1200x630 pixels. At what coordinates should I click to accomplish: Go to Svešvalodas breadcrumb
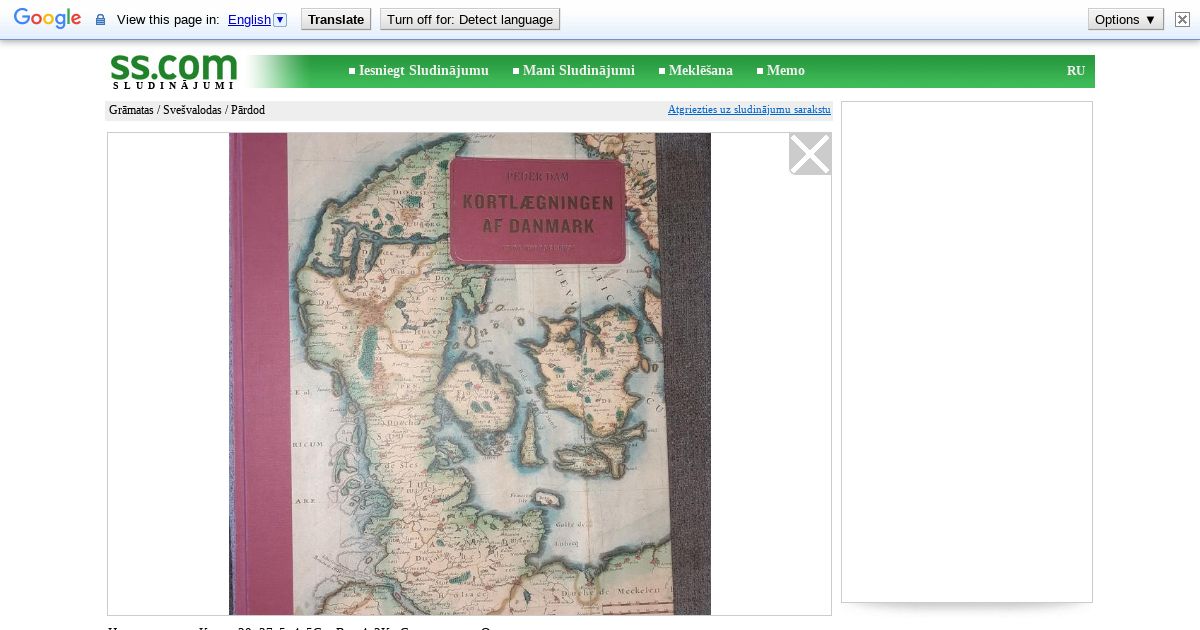[x=192, y=110]
